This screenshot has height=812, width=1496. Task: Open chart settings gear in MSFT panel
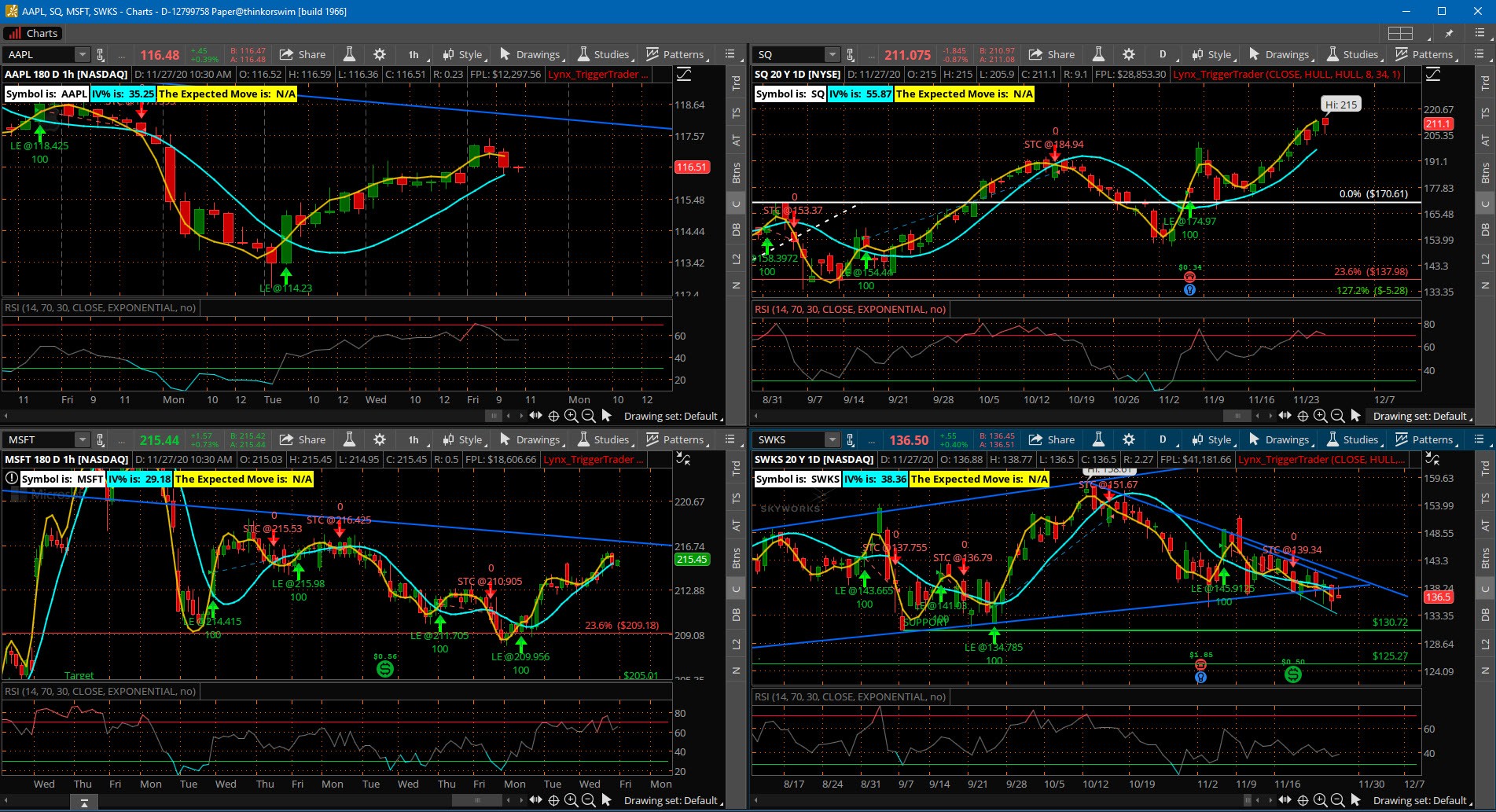(380, 439)
